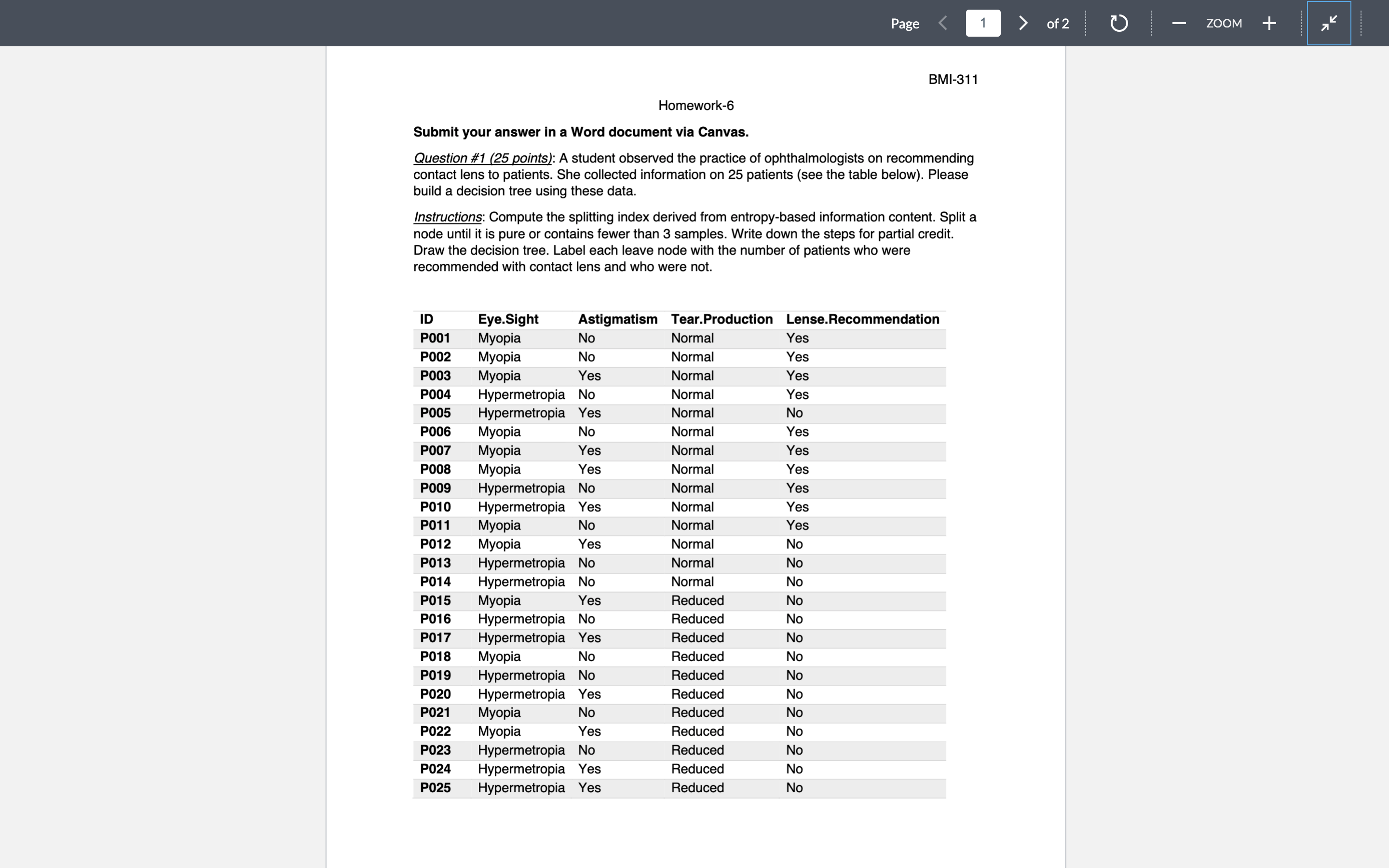
Task: Zoom out using the minus icon
Action: 1179,23
